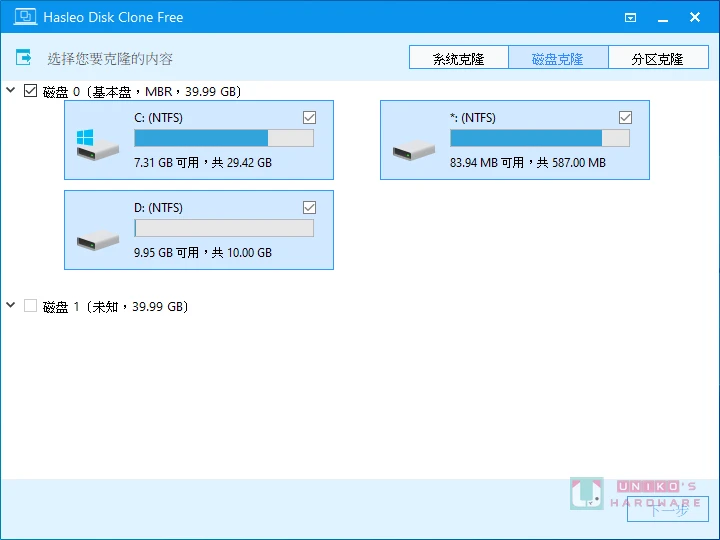This screenshot has width=720, height=540.
Task: Click the 下一步 next button
Action: point(668,509)
